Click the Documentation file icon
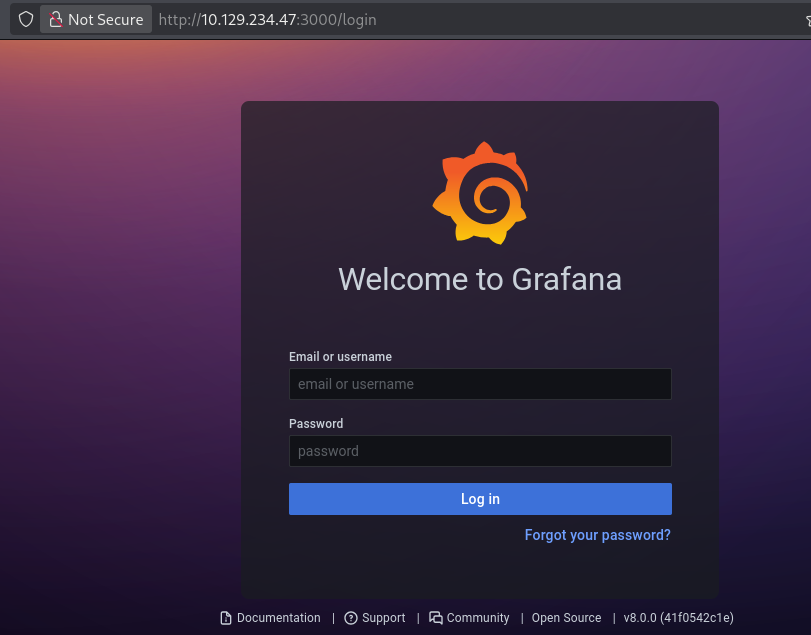The width and height of the screenshot is (811, 635). 226,618
